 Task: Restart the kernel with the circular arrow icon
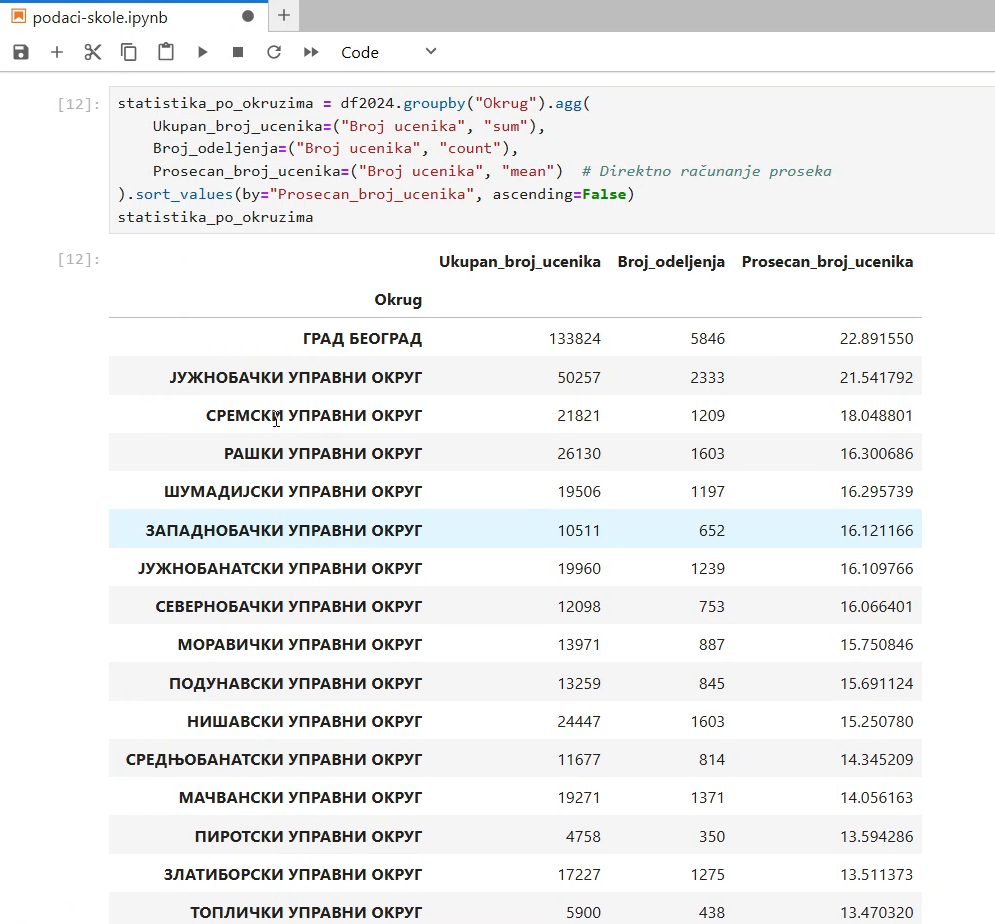point(274,52)
